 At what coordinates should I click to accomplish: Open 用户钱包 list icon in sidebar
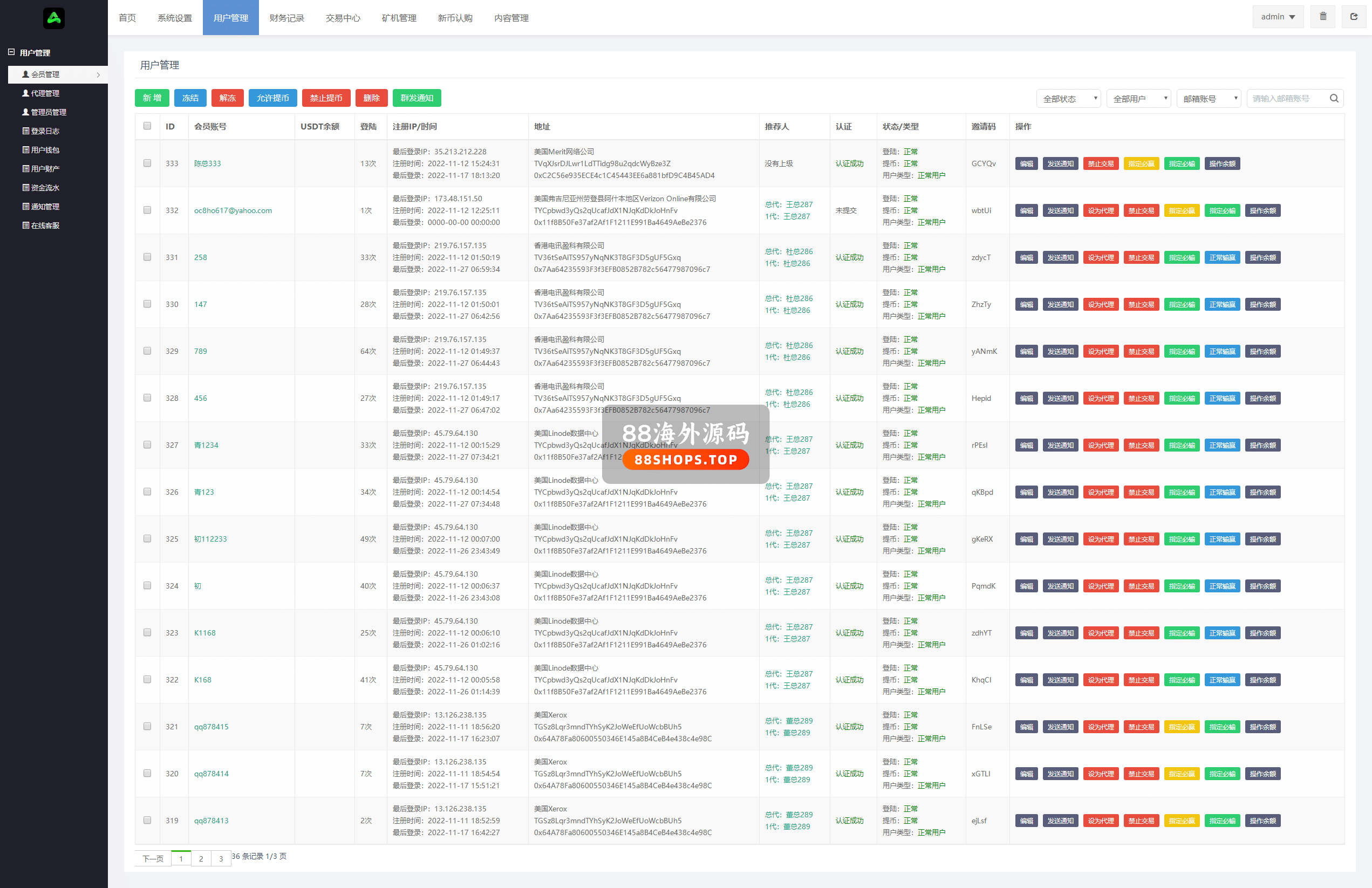click(x=25, y=150)
